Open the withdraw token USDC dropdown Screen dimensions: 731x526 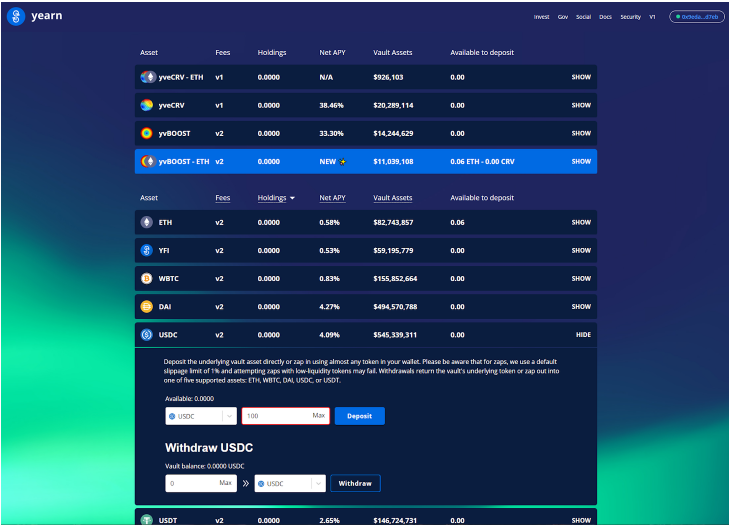[x=290, y=484]
